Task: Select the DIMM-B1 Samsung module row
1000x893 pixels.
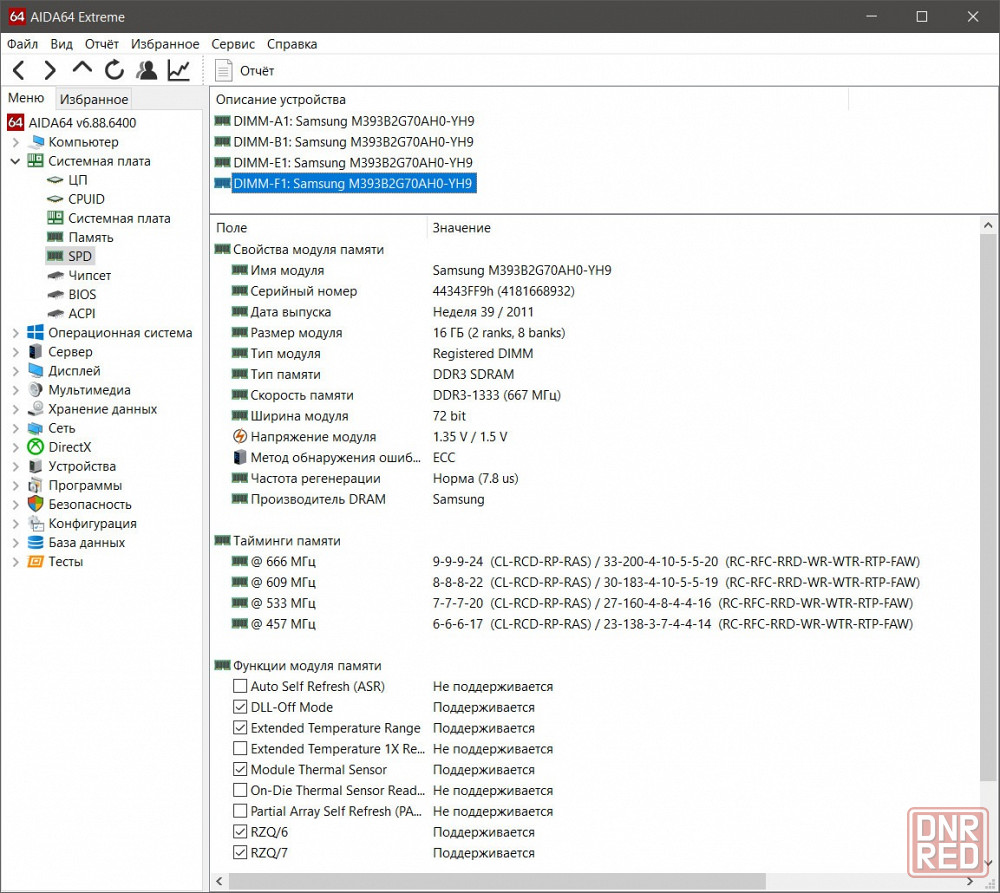Action: [353, 142]
